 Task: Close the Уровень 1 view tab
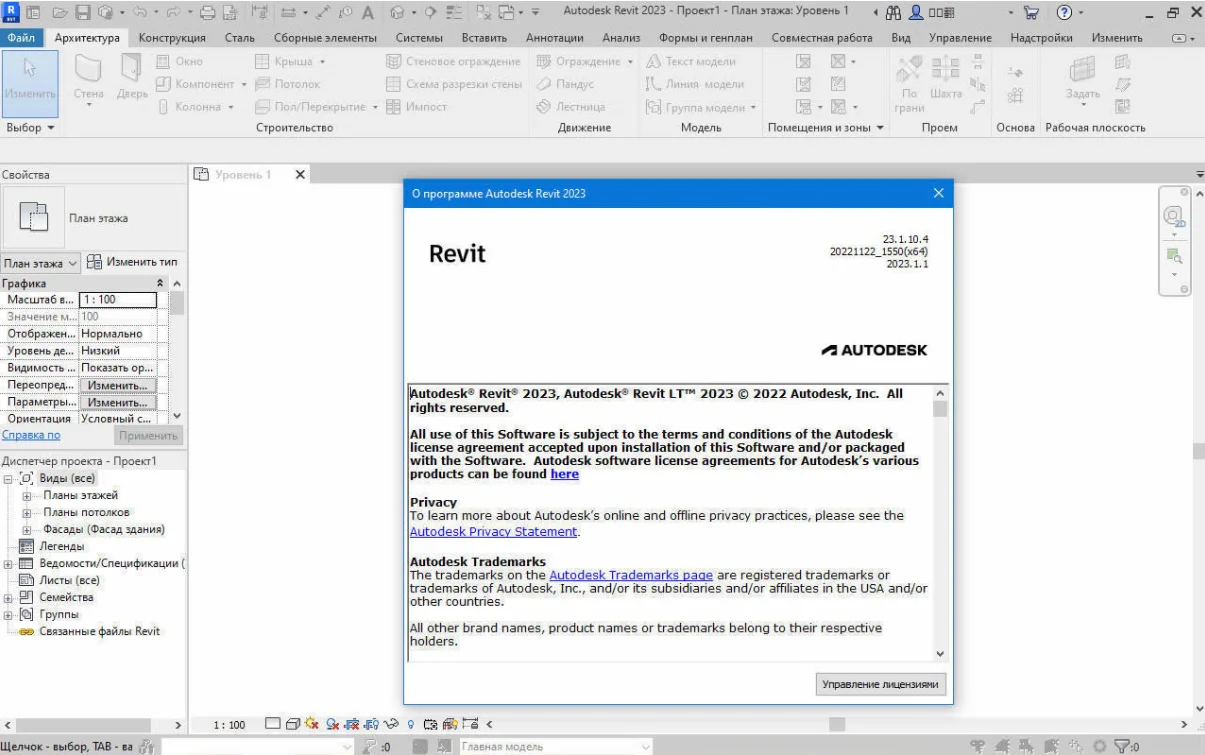pyautogui.click(x=300, y=174)
